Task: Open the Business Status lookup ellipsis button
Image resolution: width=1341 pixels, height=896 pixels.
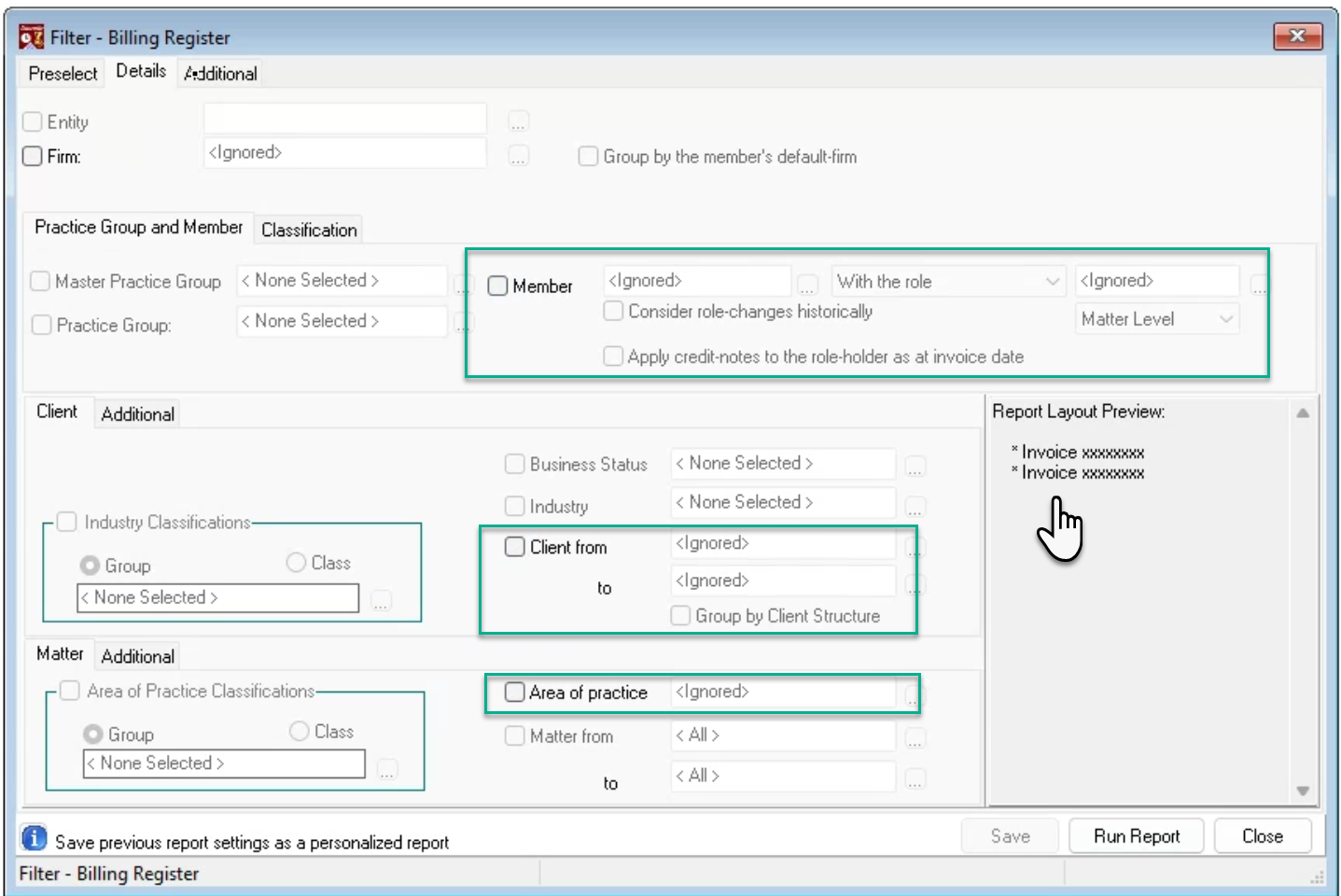Action: click(x=915, y=466)
